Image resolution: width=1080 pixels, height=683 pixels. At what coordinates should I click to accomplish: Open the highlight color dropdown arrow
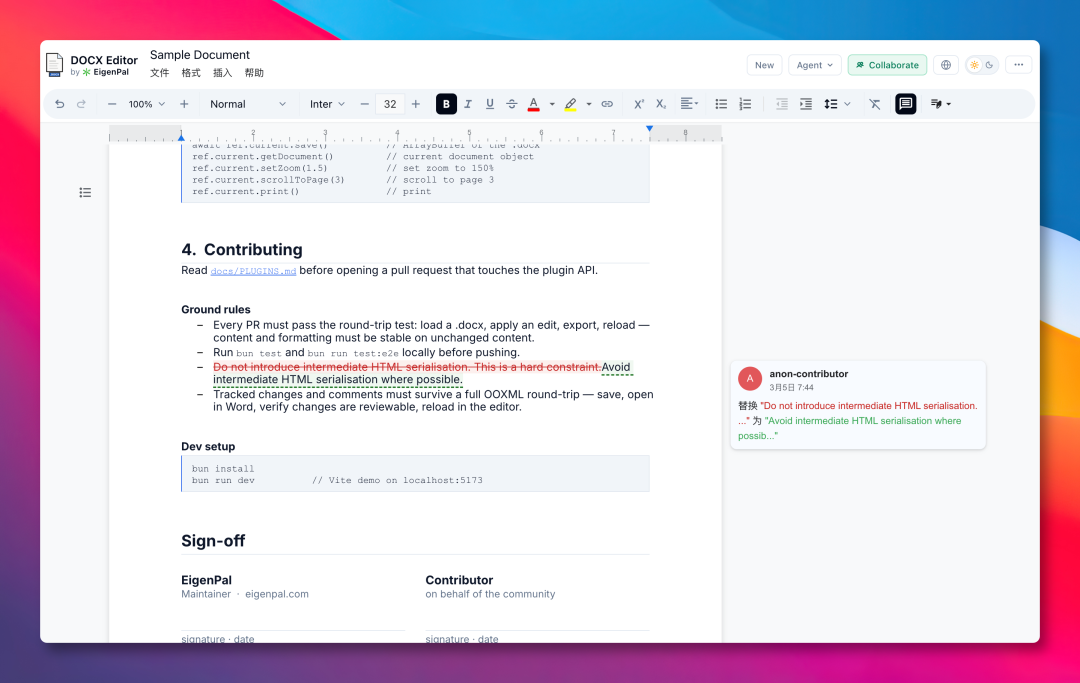pos(589,104)
